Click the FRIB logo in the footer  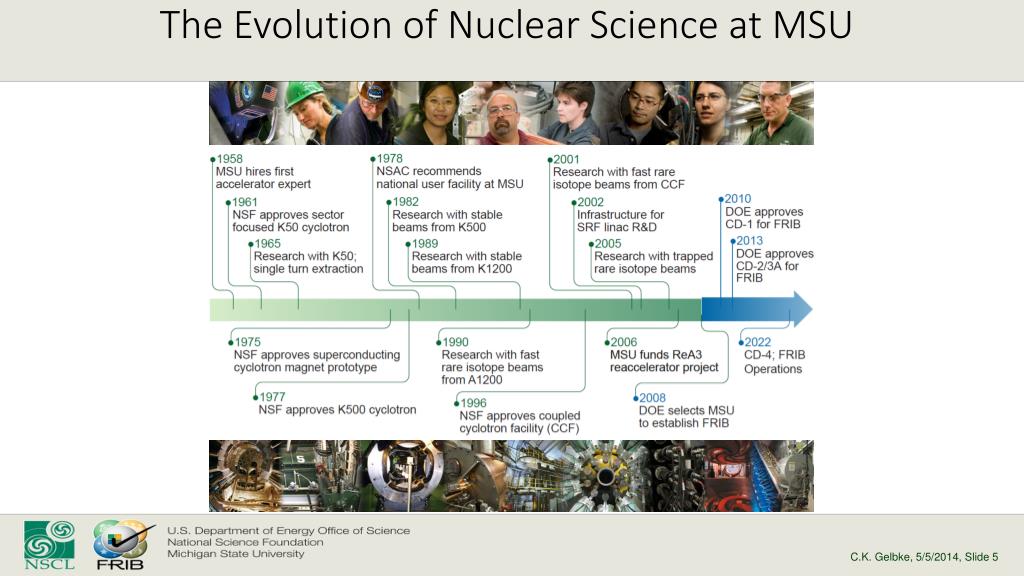[x=123, y=545]
